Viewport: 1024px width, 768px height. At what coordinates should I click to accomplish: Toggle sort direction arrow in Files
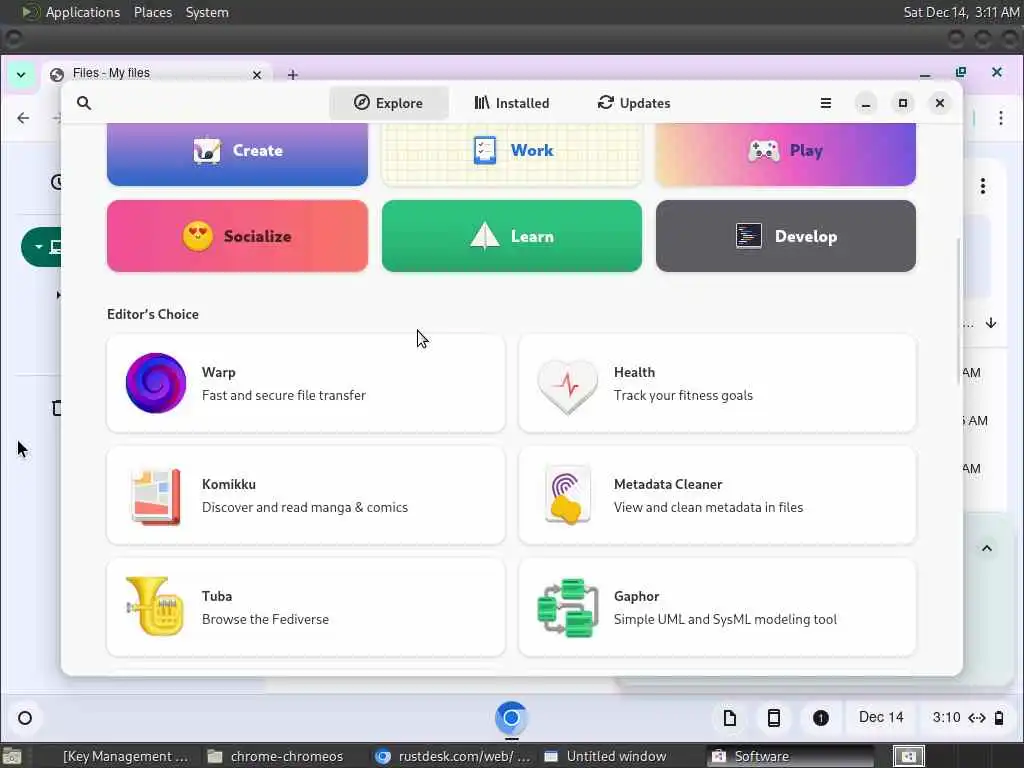click(991, 323)
